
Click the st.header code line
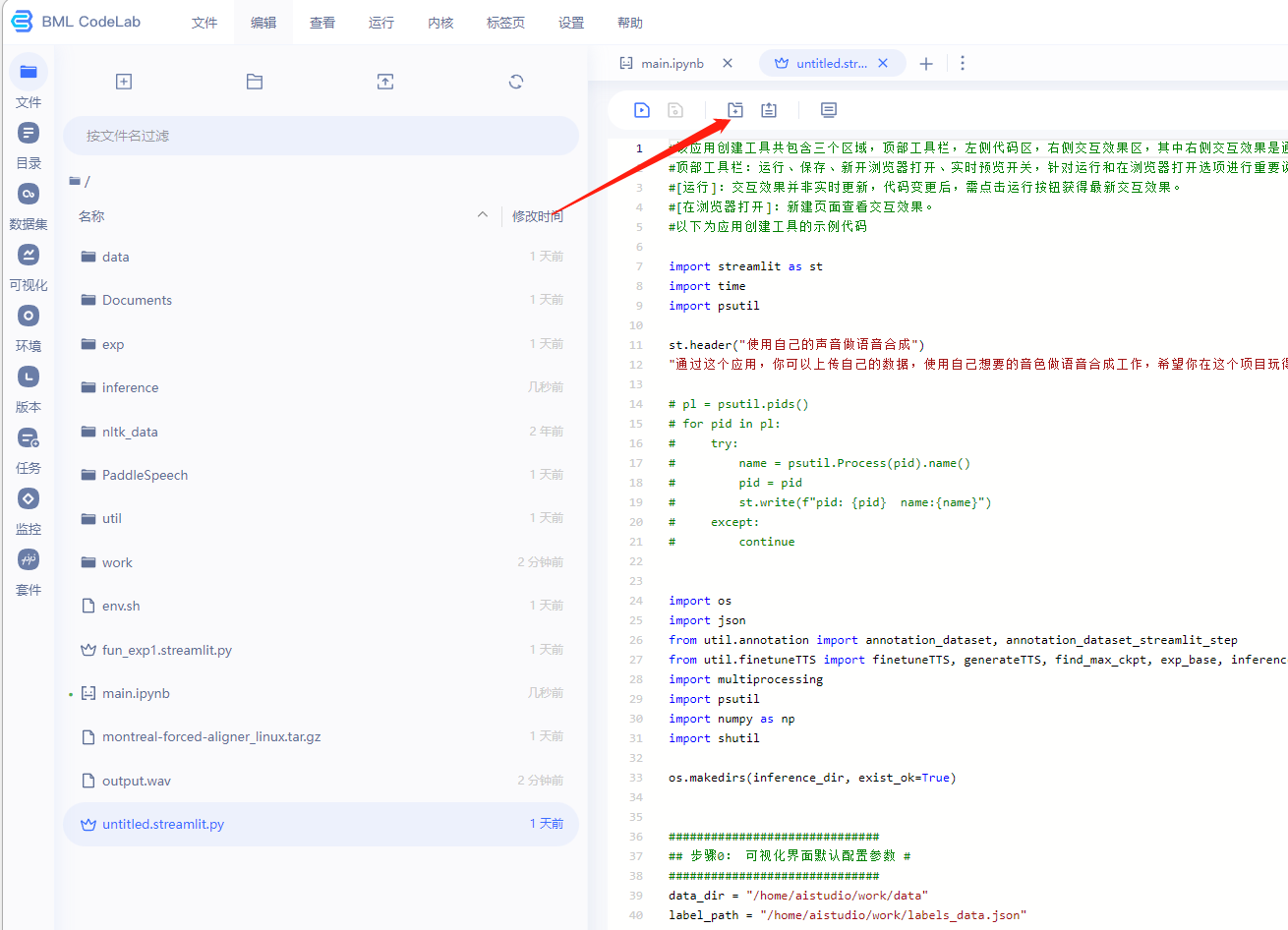(x=796, y=345)
